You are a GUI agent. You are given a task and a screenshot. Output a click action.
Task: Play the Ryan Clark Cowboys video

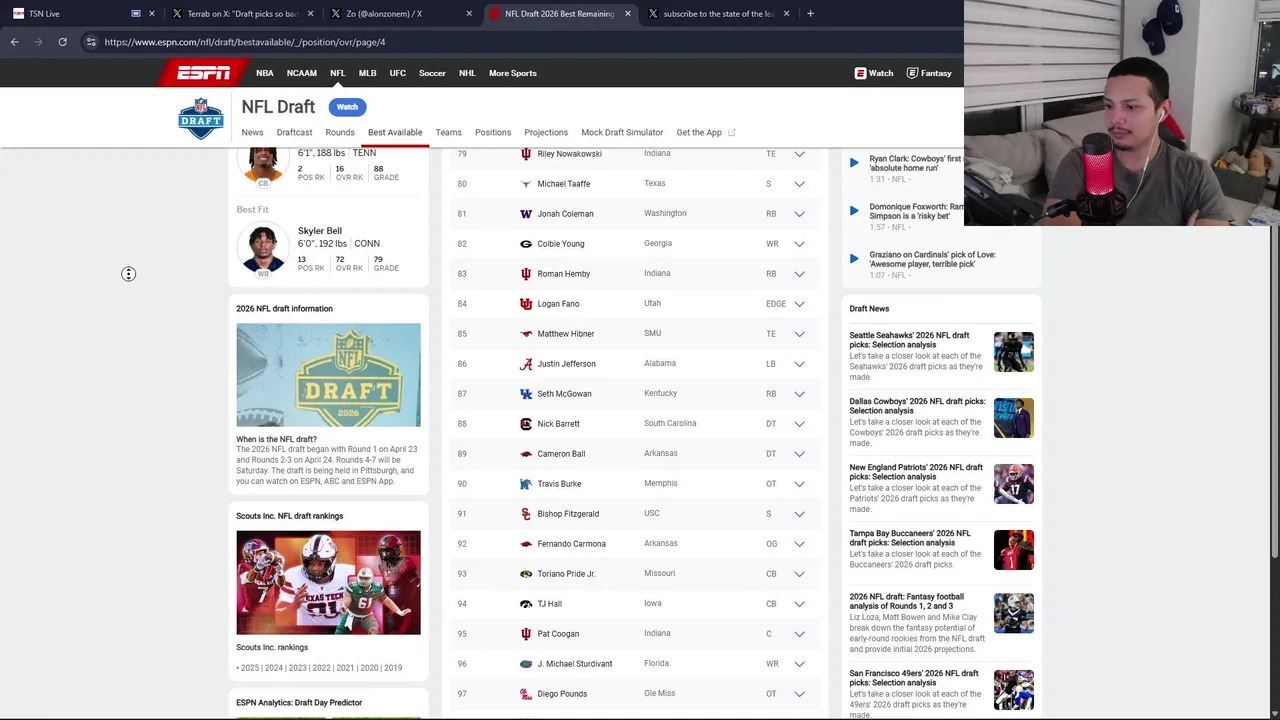(x=854, y=162)
